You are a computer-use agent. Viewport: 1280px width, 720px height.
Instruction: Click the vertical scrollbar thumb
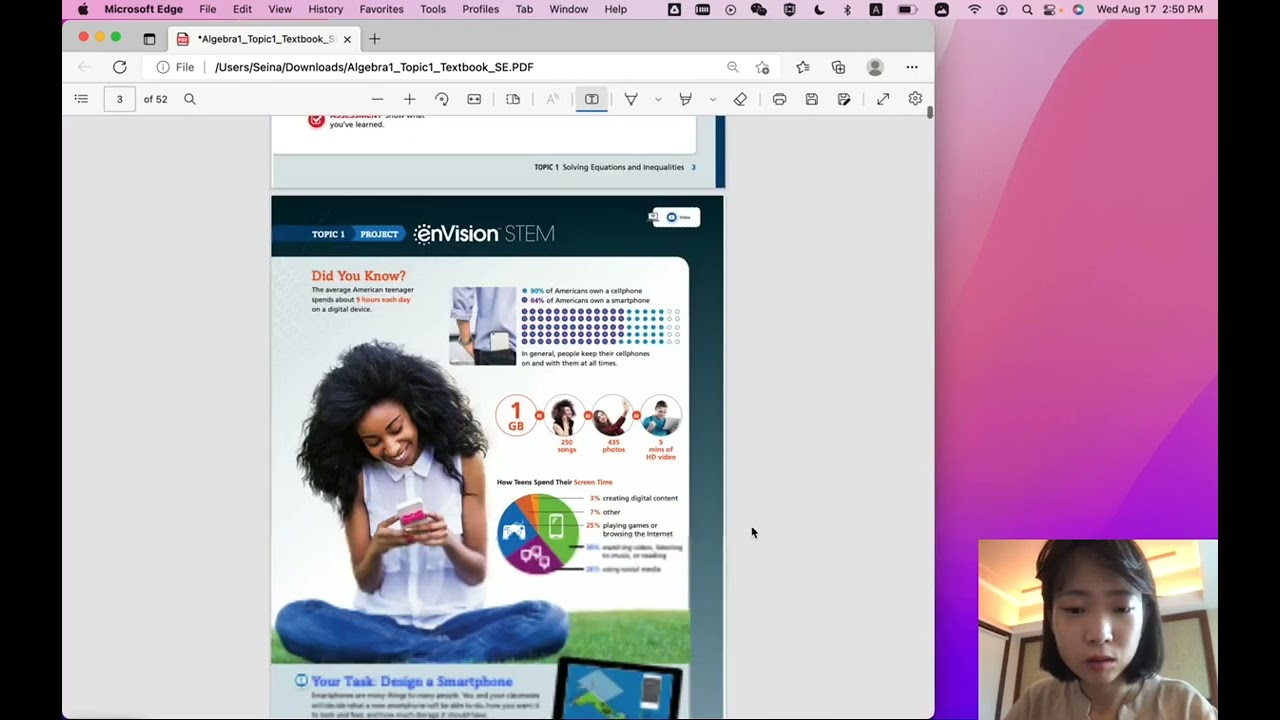coord(930,112)
